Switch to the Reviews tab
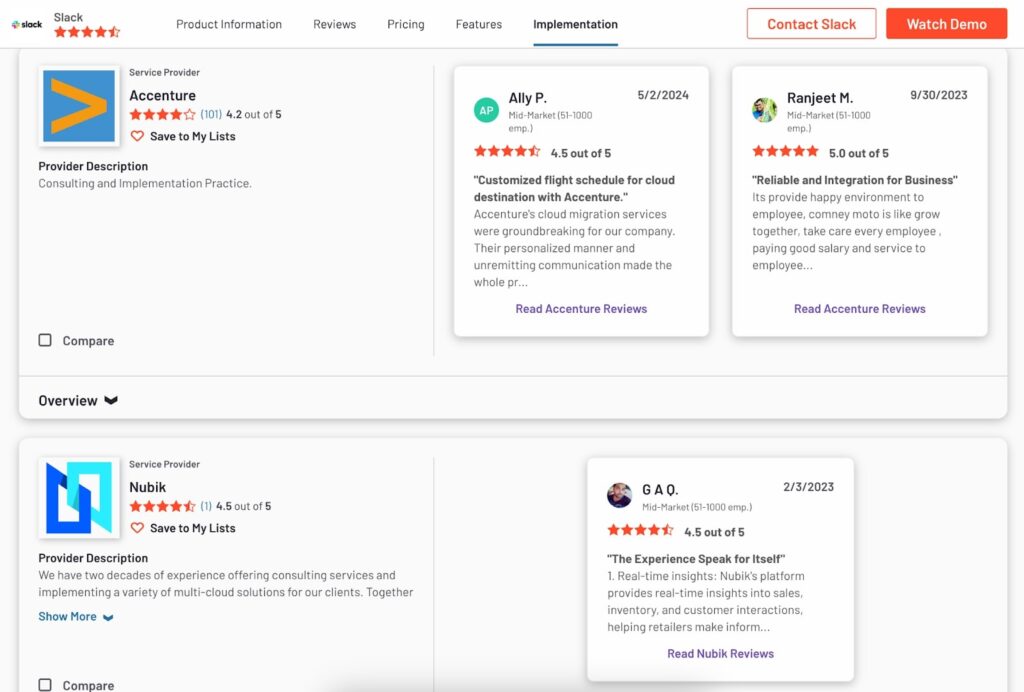Viewport: 1024px width, 692px height. [334, 24]
